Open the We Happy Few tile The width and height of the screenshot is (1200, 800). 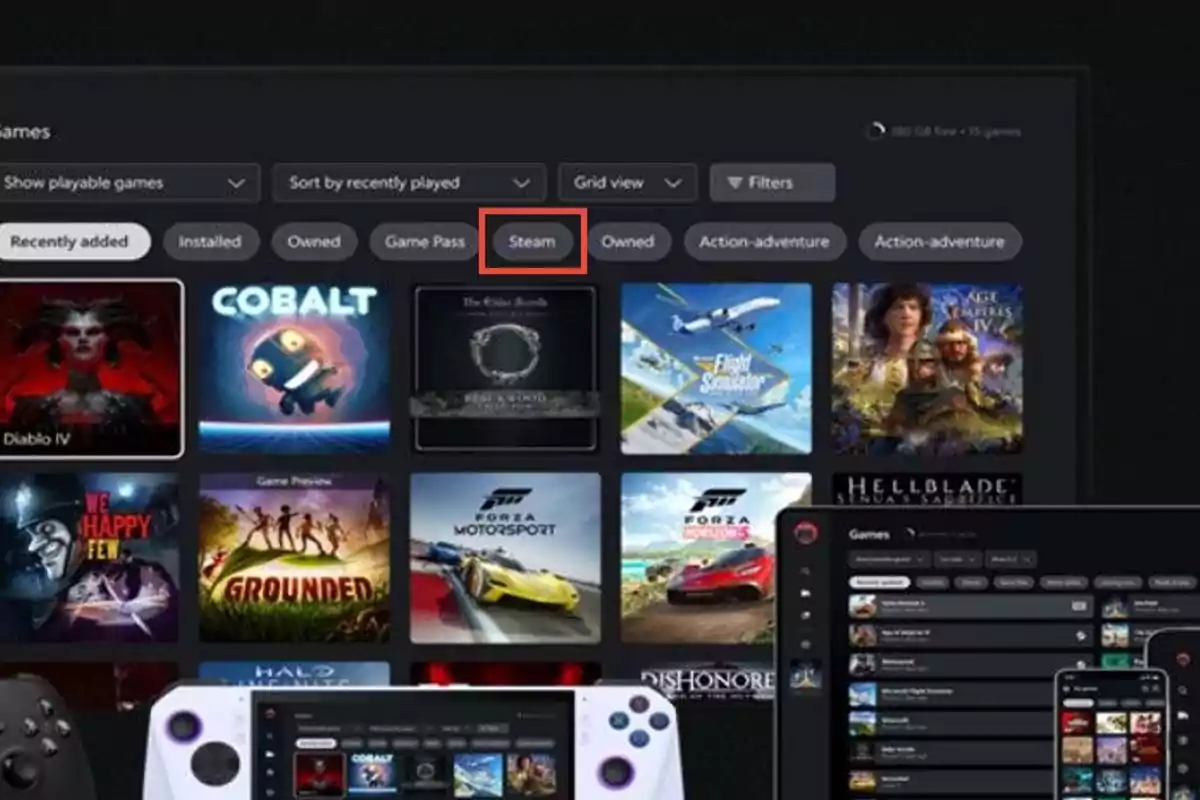coord(90,557)
